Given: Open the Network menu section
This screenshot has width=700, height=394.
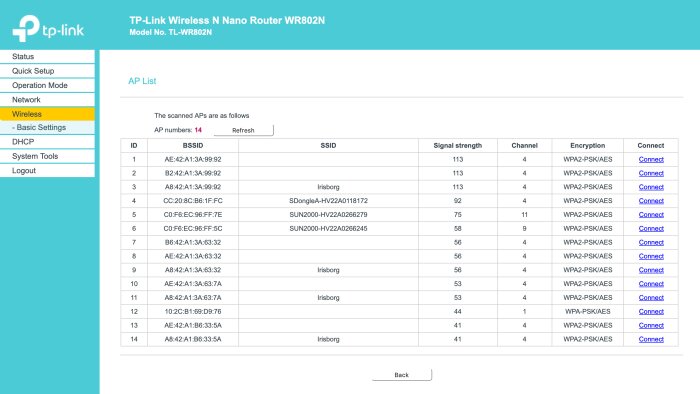Looking at the screenshot, I should point(47,100).
